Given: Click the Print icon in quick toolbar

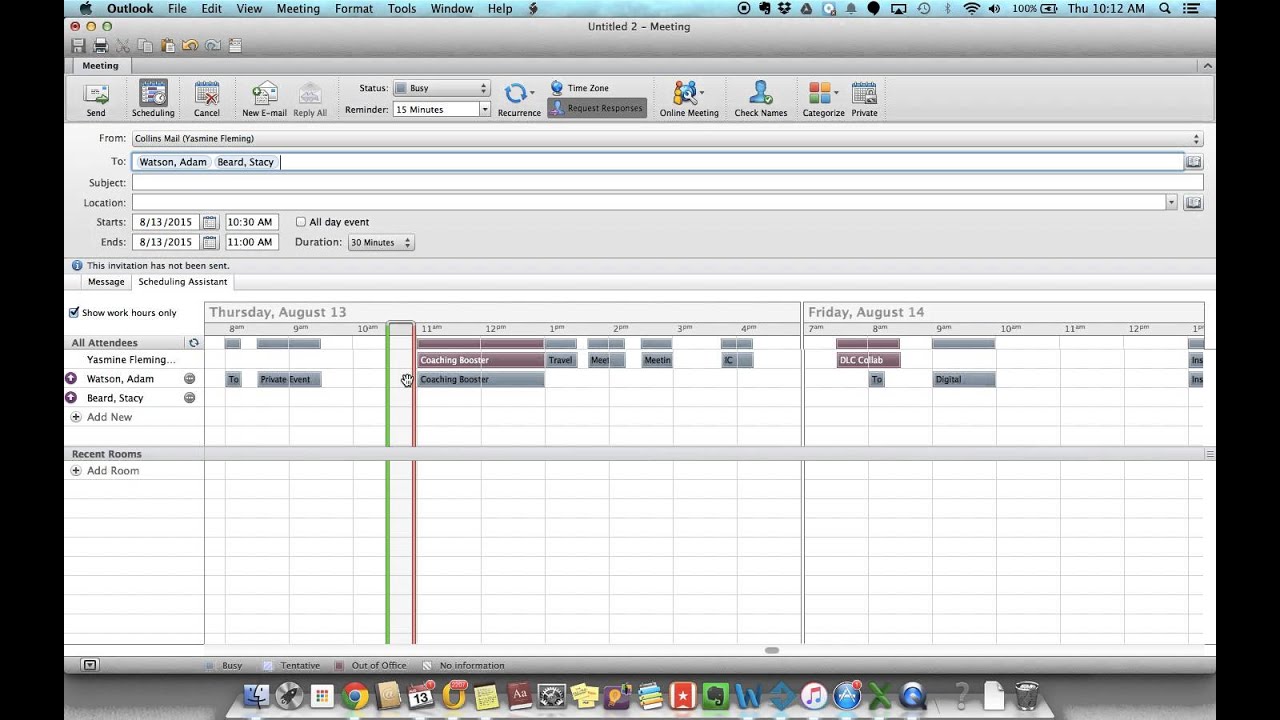Looking at the screenshot, I should coord(100,46).
